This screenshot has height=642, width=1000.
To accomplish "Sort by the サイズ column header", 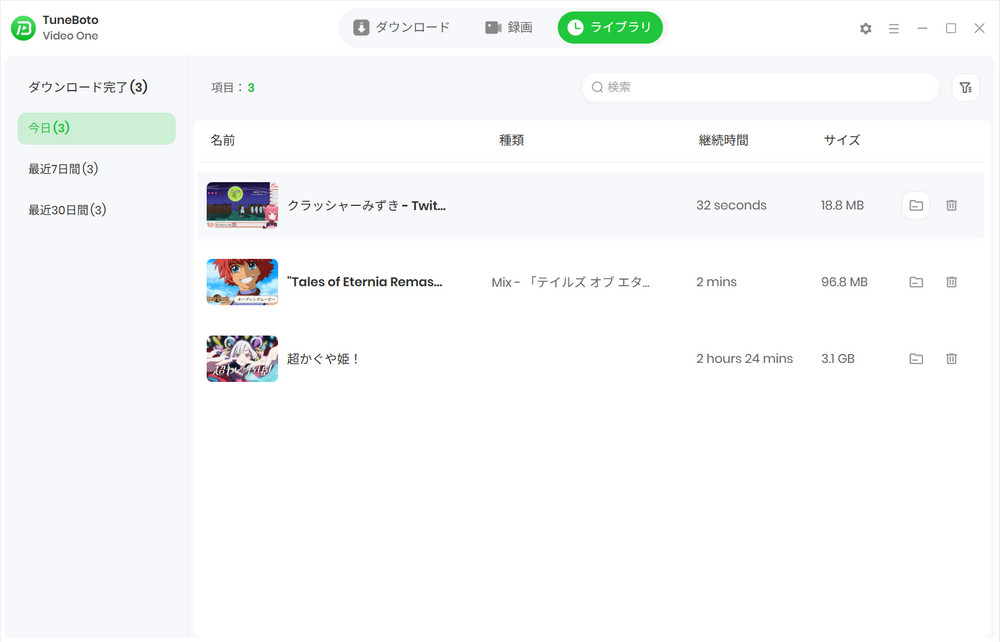I will 842,140.
